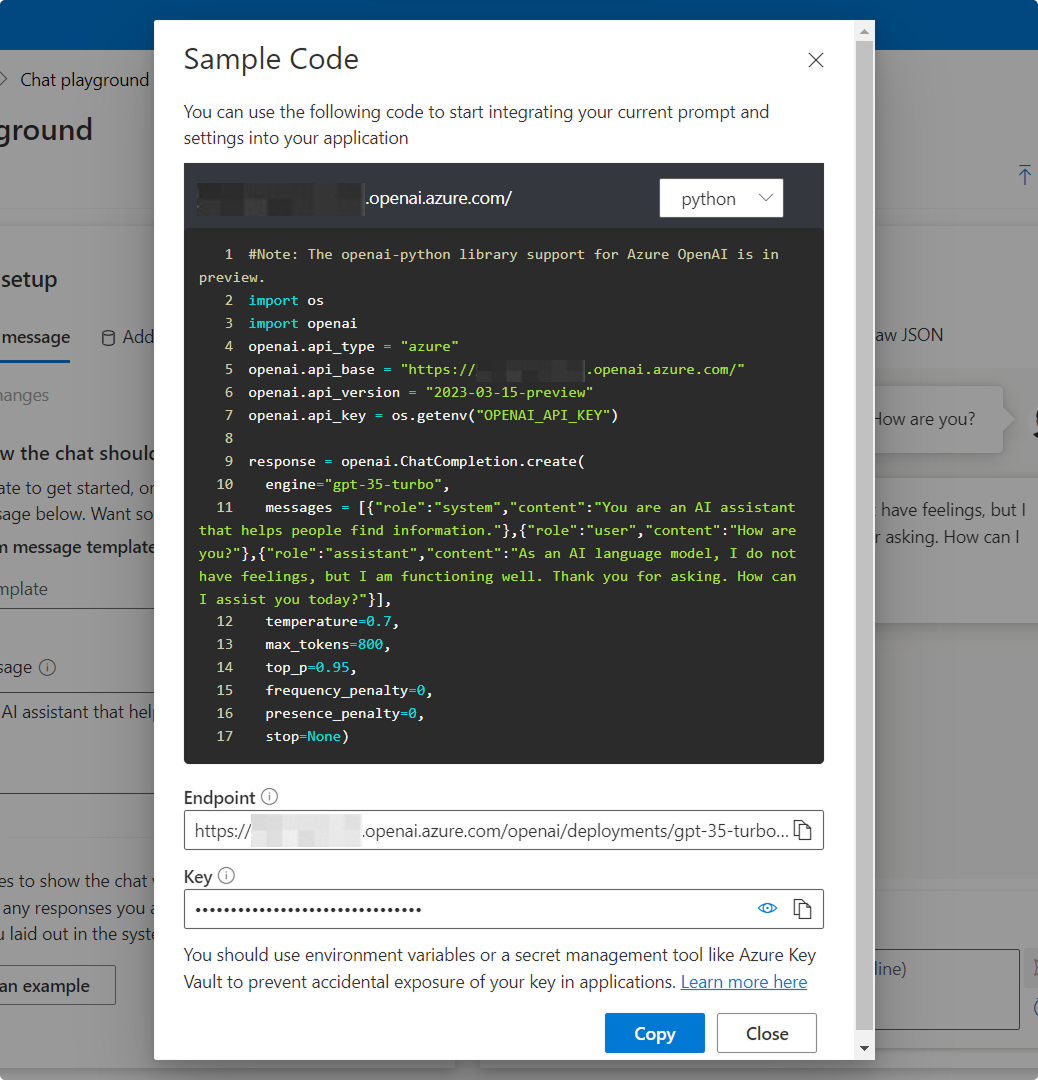
Task: Click the dialog scrollbar's up arrow
Action: [864, 29]
